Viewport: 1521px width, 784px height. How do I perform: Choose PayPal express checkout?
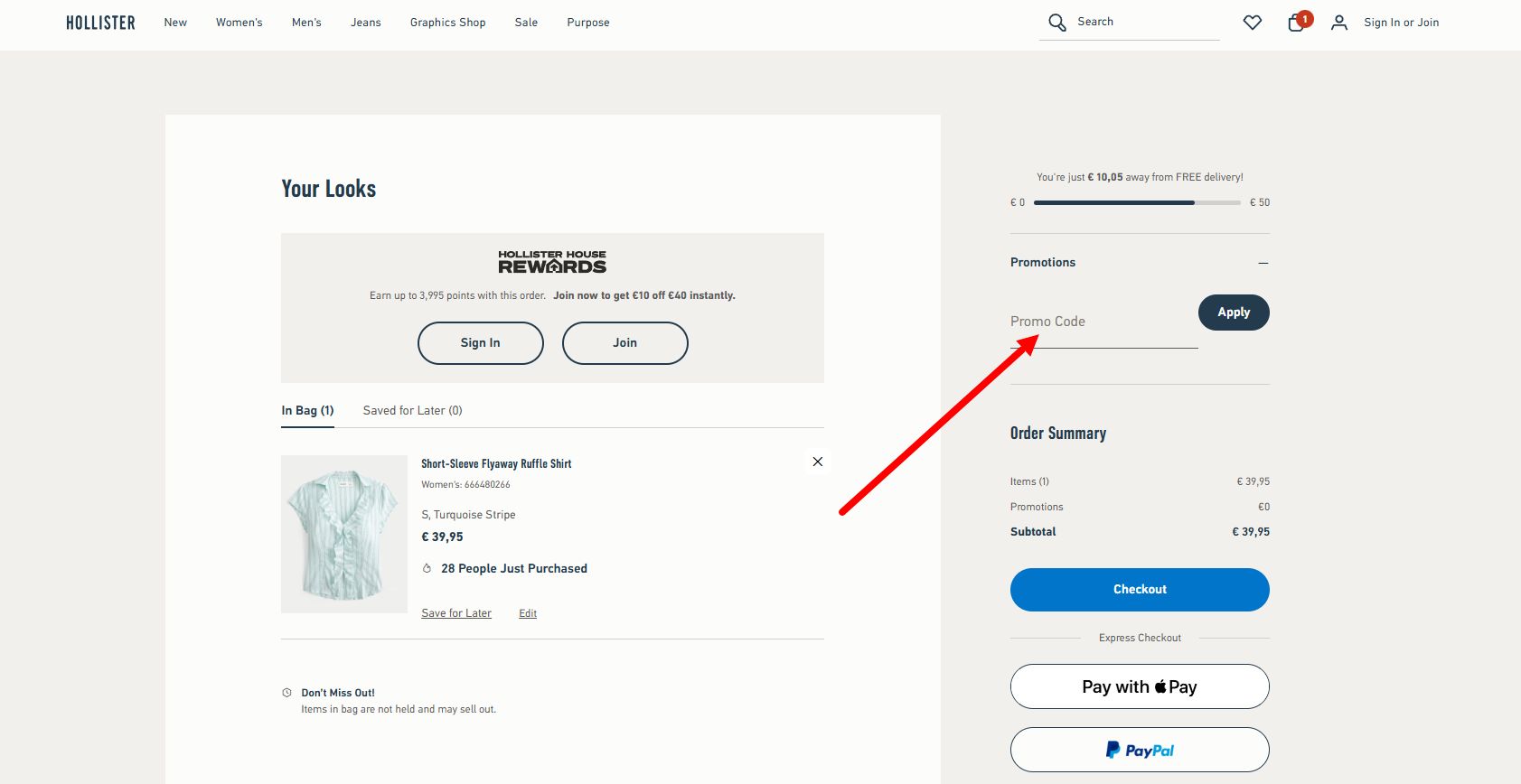[x=1140, y=750]
